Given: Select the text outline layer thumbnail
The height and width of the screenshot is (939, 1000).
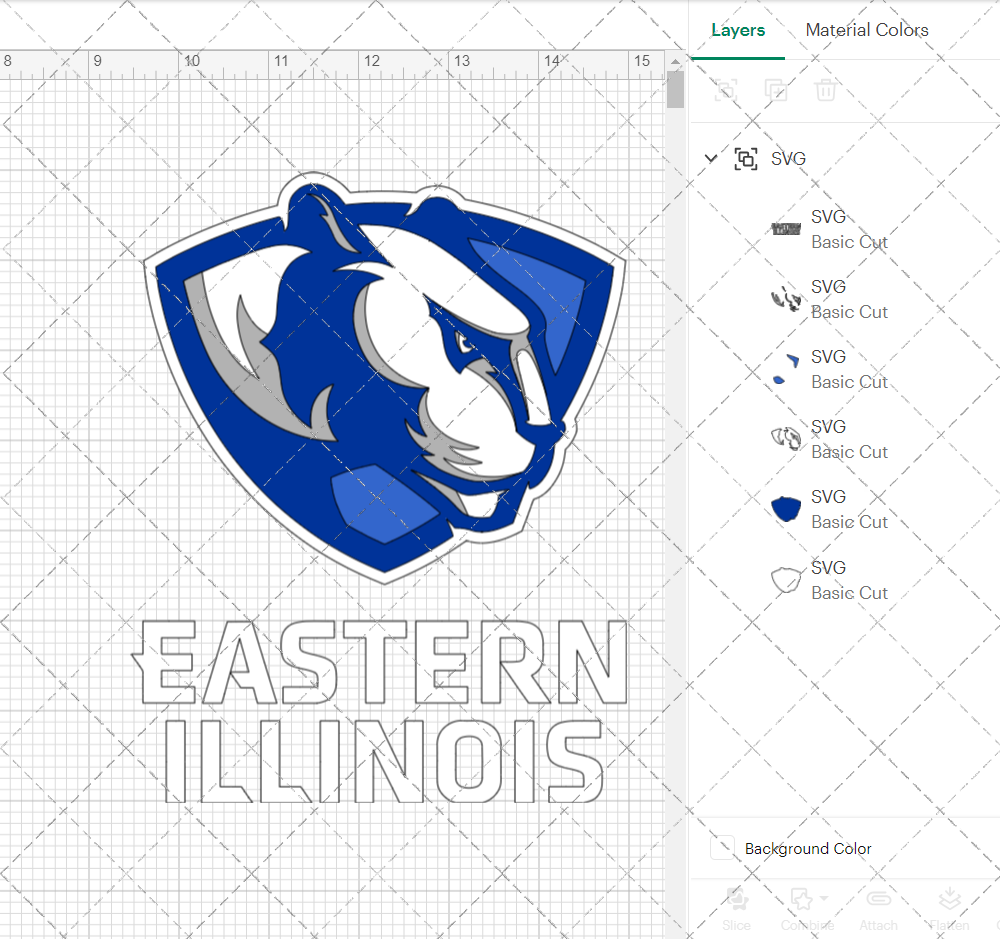Looking at the screenshot, I should [786, 228].
